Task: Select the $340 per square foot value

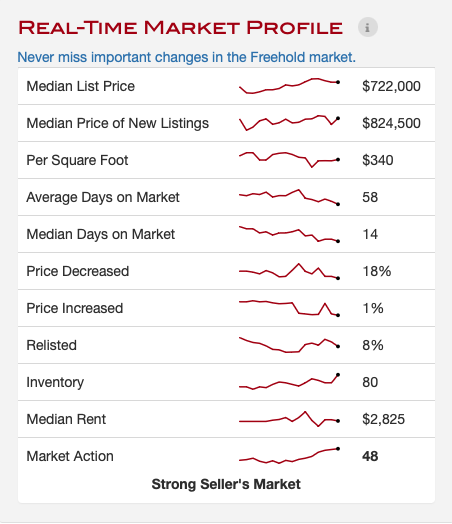Action: [x=378, y=160]
